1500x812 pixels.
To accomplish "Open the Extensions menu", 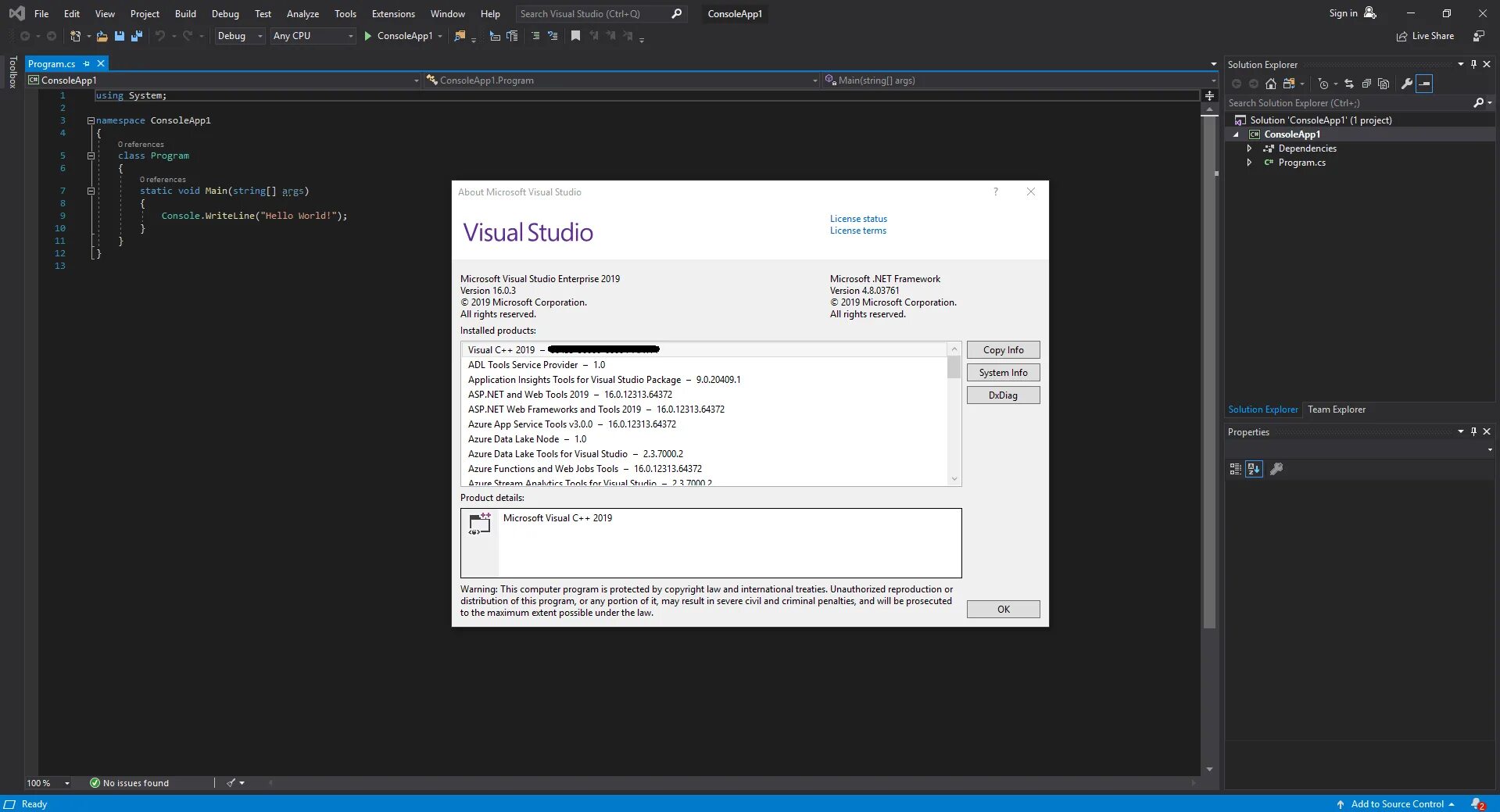I will pos(393,13).
